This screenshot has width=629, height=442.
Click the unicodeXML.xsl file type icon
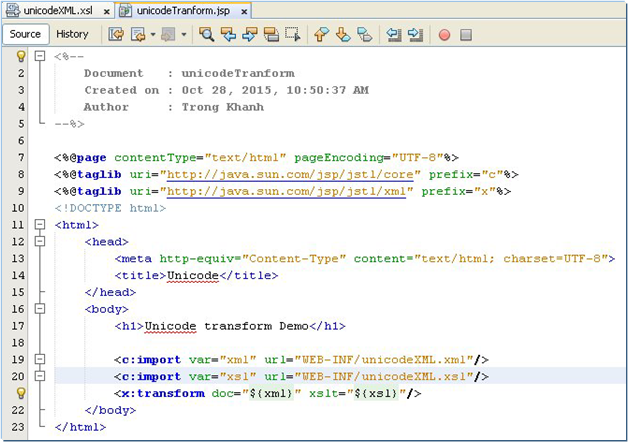13,10
